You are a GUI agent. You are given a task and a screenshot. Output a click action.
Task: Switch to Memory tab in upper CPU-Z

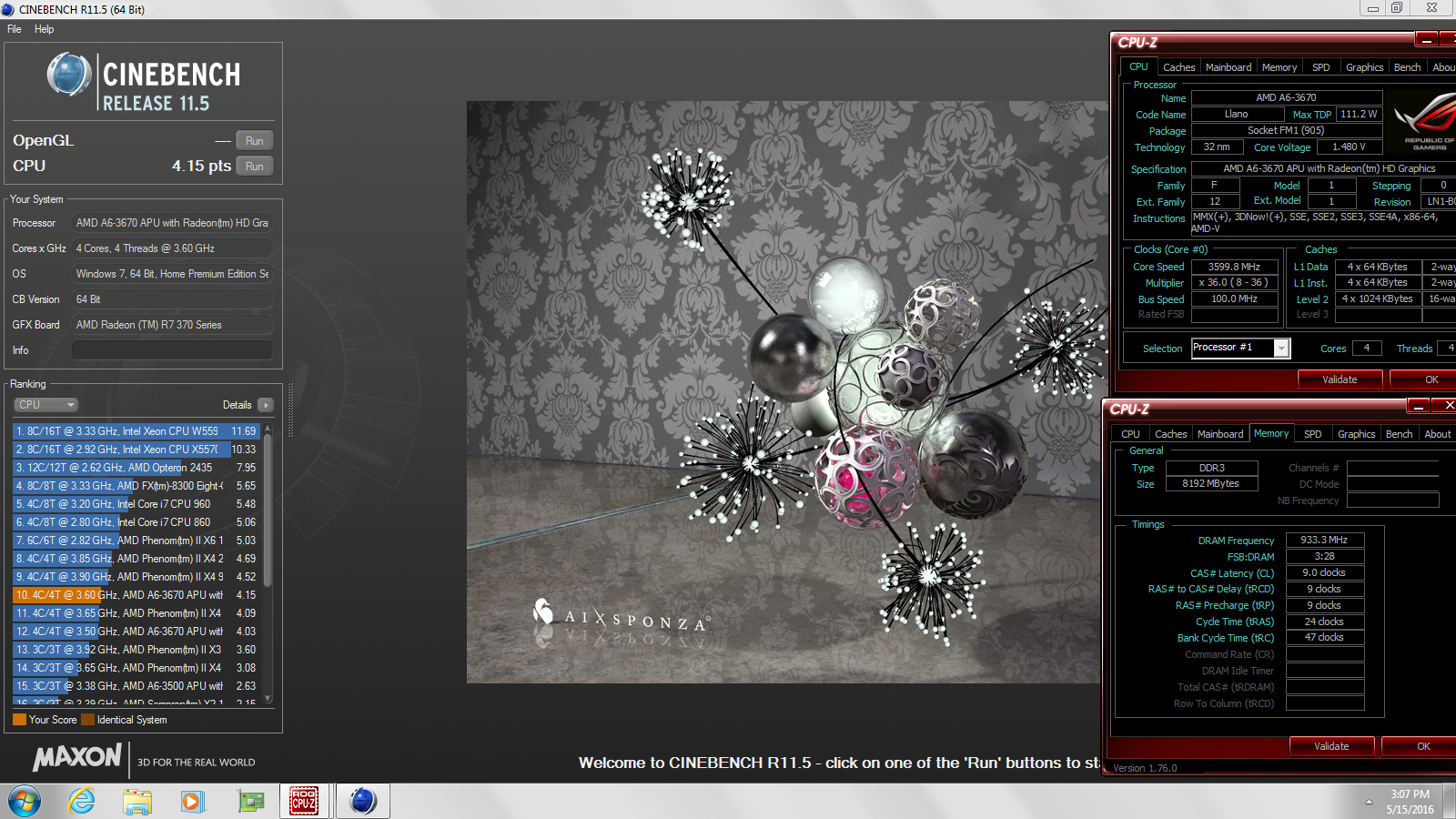click(x=1279, y=67)
